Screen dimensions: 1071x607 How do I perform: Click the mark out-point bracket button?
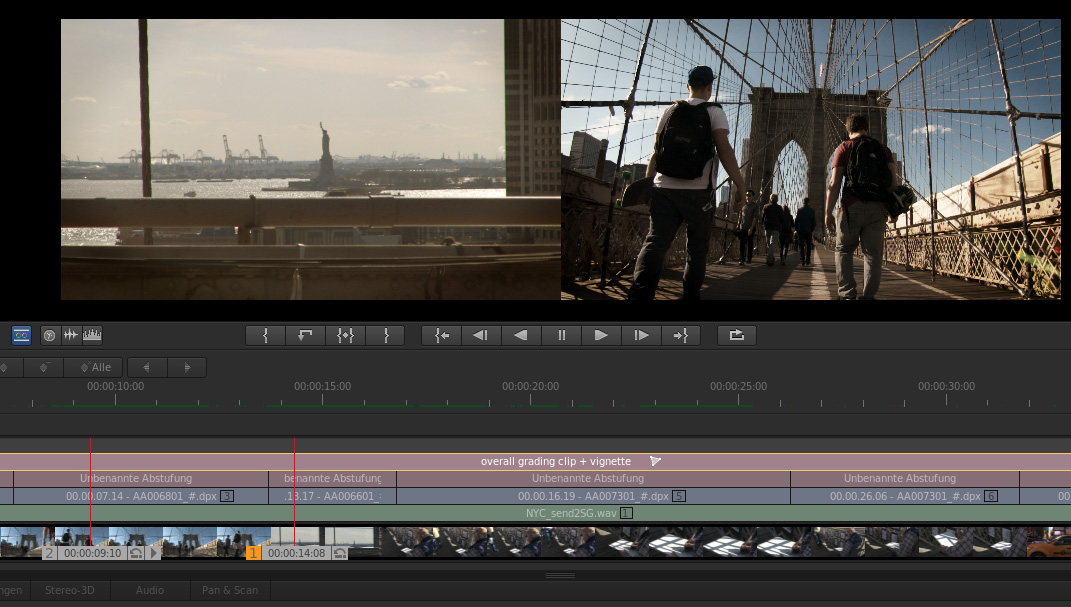coord(386,336)
